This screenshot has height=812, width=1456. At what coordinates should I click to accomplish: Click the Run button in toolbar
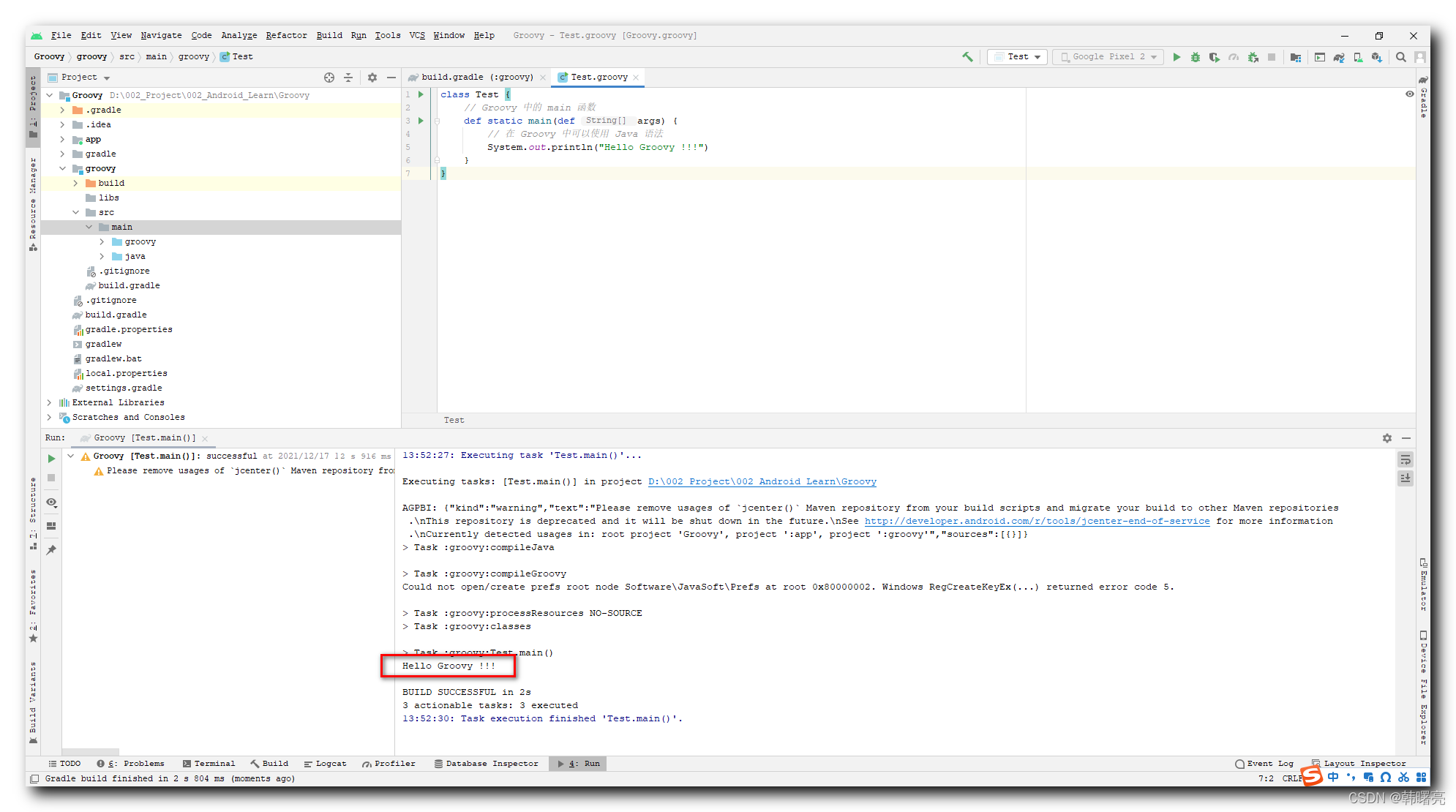1177,56
